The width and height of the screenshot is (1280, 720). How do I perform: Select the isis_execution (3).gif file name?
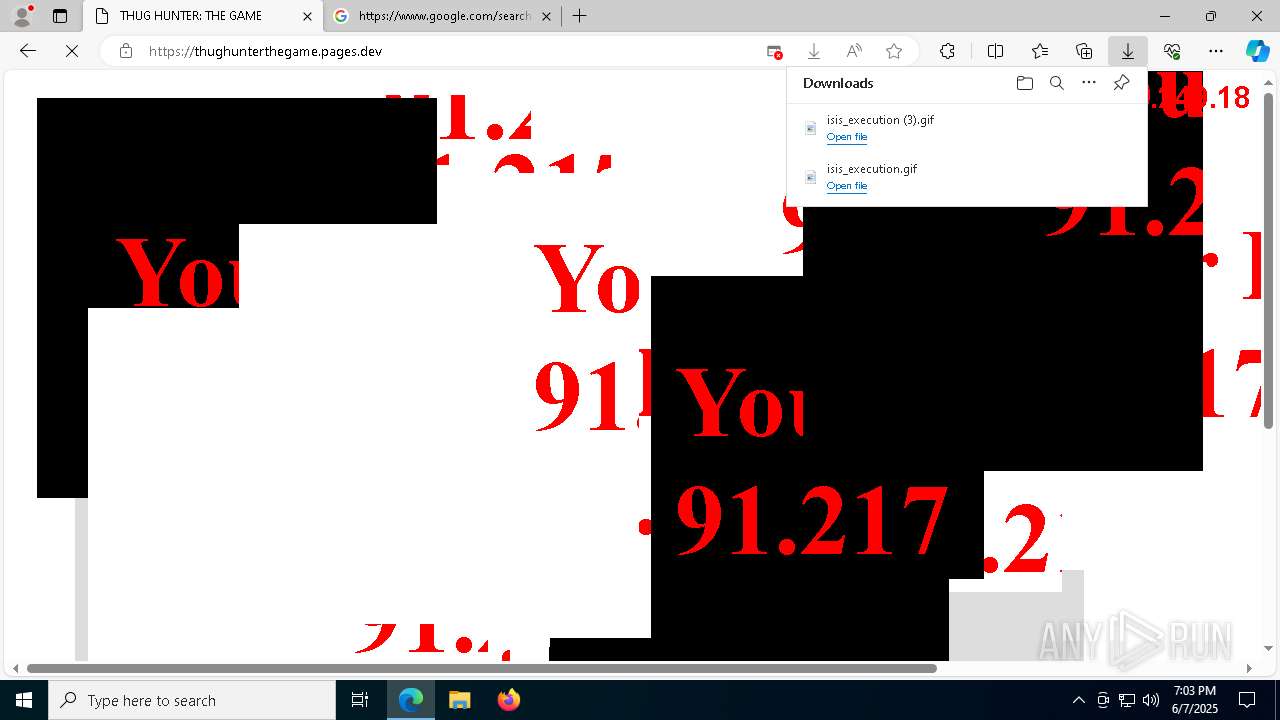click(x=880, y=120)
